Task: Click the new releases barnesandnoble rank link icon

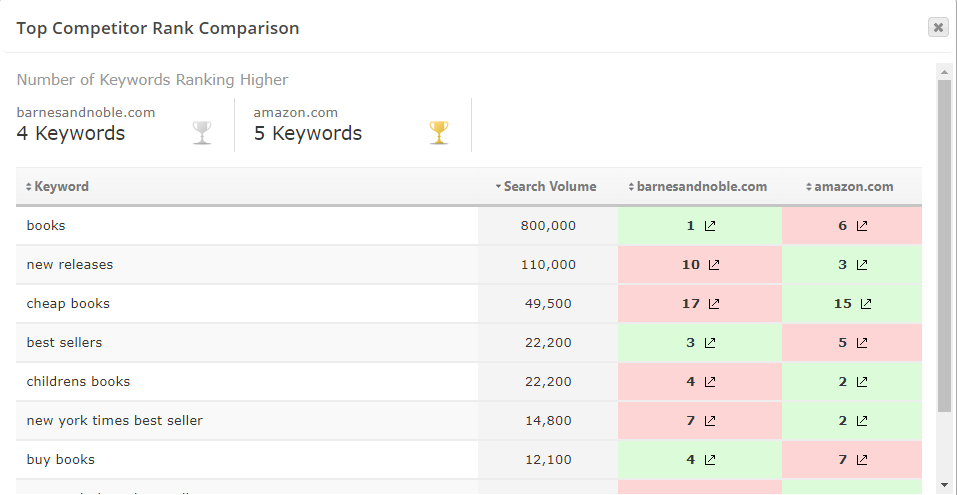Action: (x=714, y=265)
